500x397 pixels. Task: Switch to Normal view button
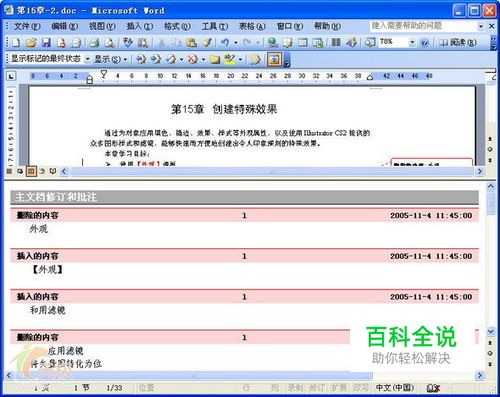(9, 171)
